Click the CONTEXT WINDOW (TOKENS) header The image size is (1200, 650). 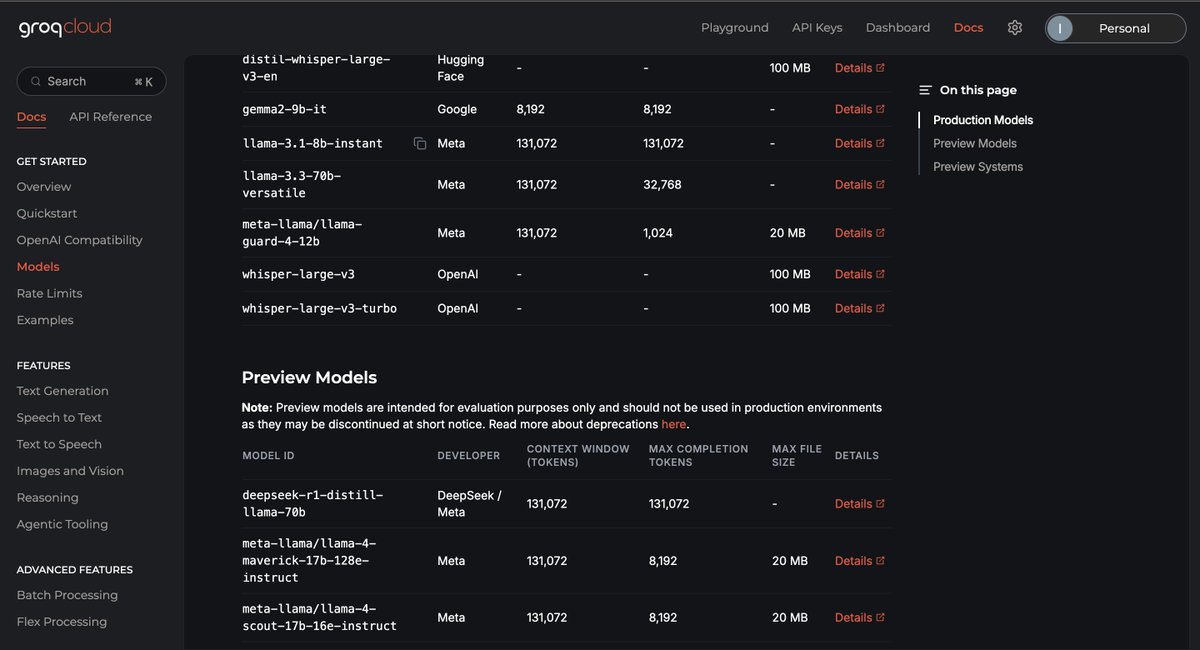point(578,456)
